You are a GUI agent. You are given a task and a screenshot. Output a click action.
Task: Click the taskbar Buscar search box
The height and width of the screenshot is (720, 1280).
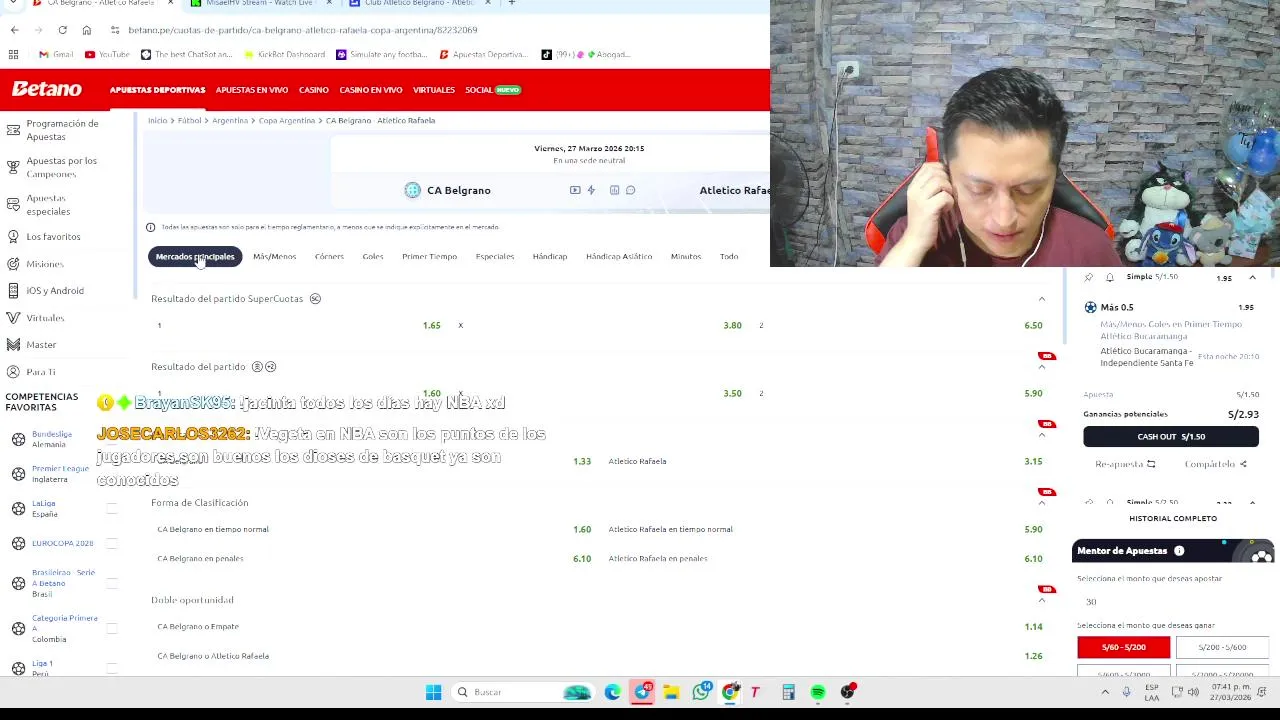(x=520, y=692)
